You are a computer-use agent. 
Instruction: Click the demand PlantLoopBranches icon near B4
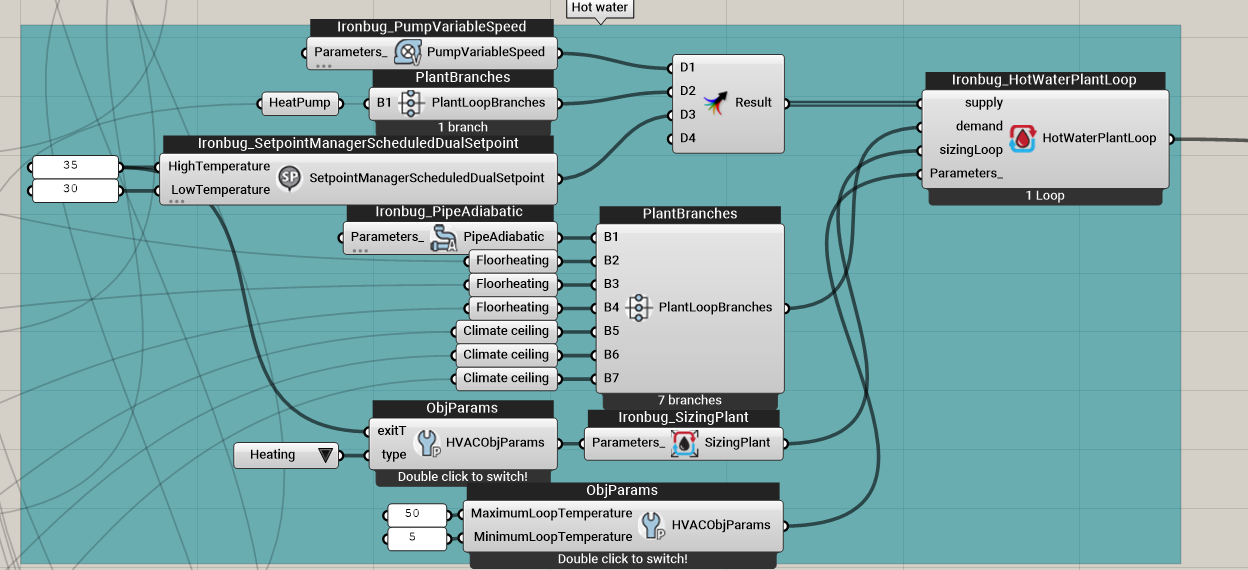(x=639, y=308)
